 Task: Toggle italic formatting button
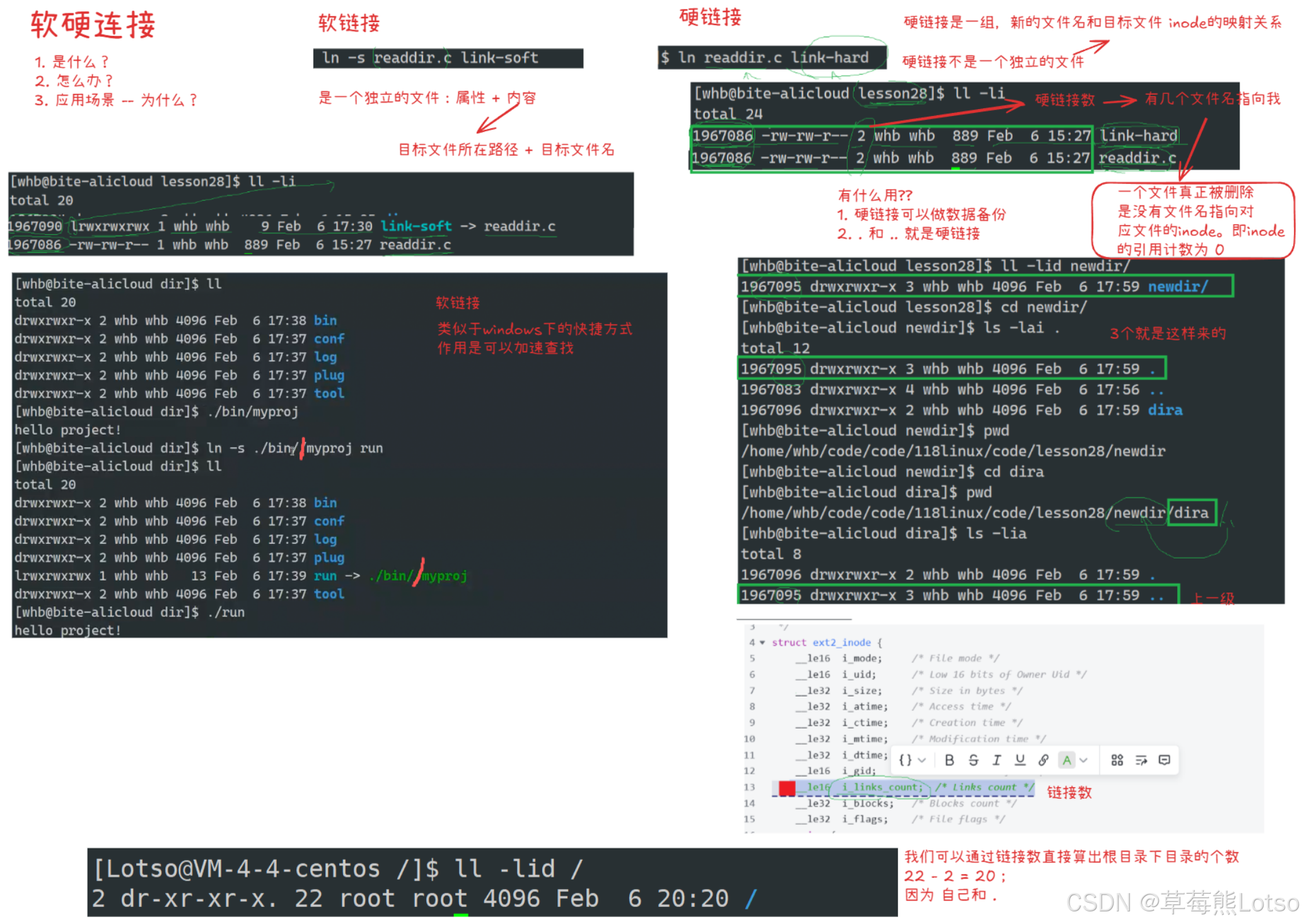[996, 760]
